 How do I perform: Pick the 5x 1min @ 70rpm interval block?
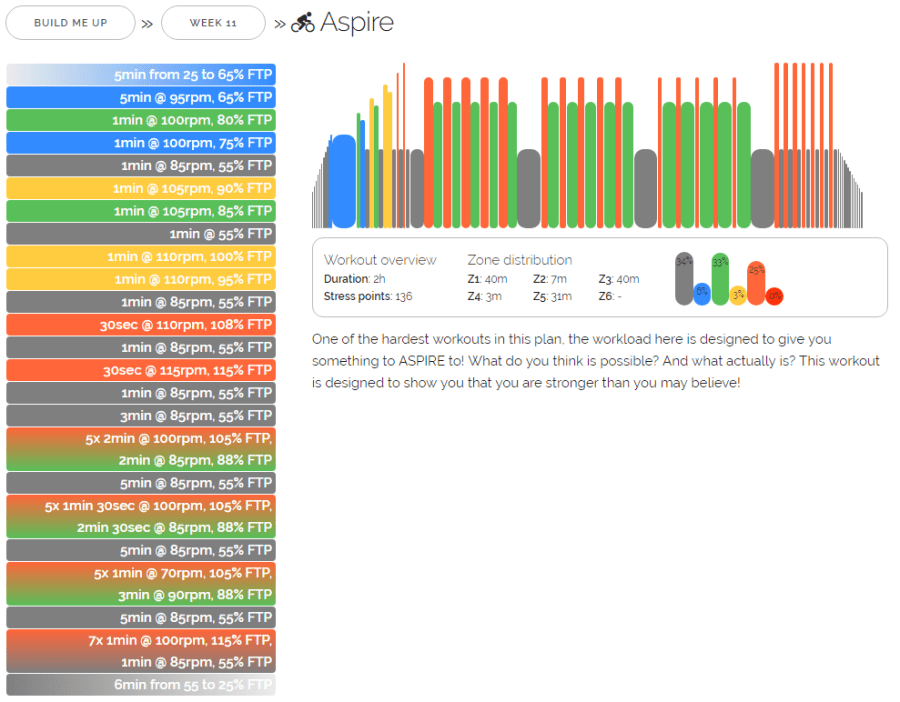coord(141,584)
